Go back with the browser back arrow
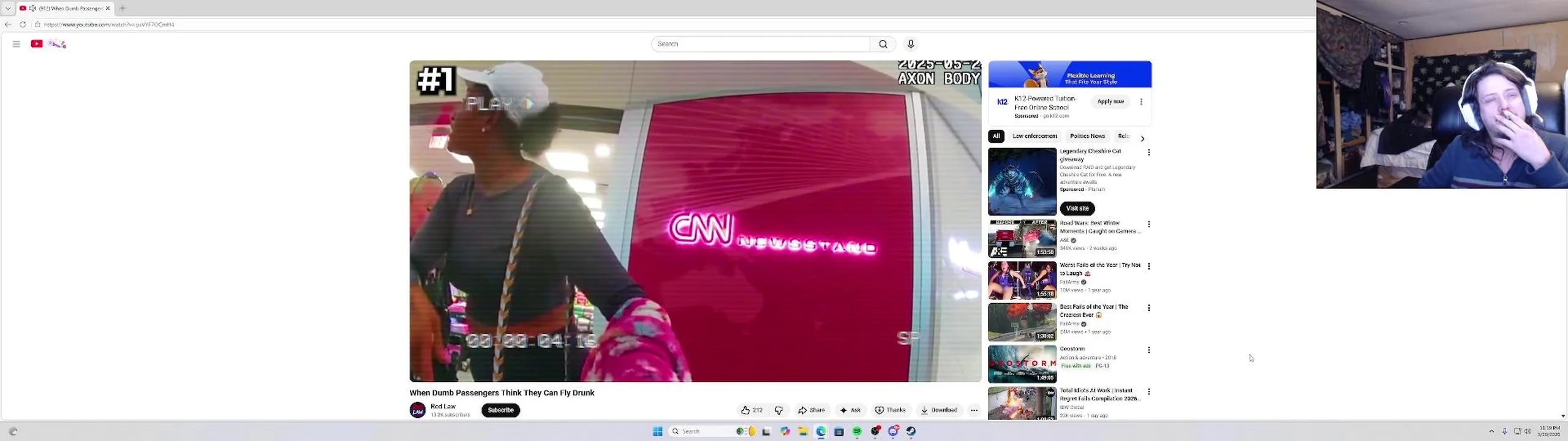Image resolution: width=1568 pixels, height=441 pixels. pyautogui.click(x=8, y=24)
